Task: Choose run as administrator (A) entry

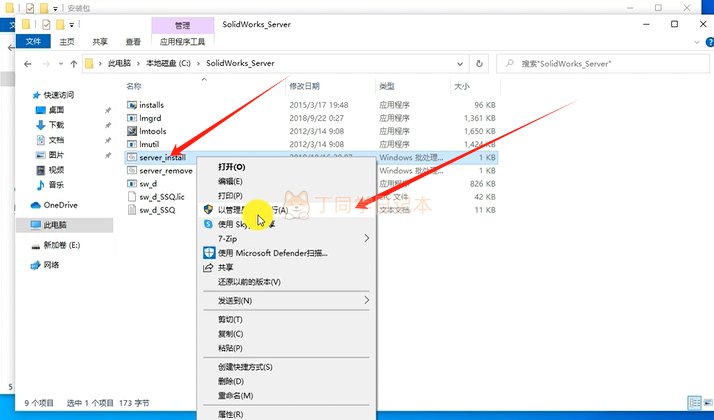Action: (x=286, y=210)
